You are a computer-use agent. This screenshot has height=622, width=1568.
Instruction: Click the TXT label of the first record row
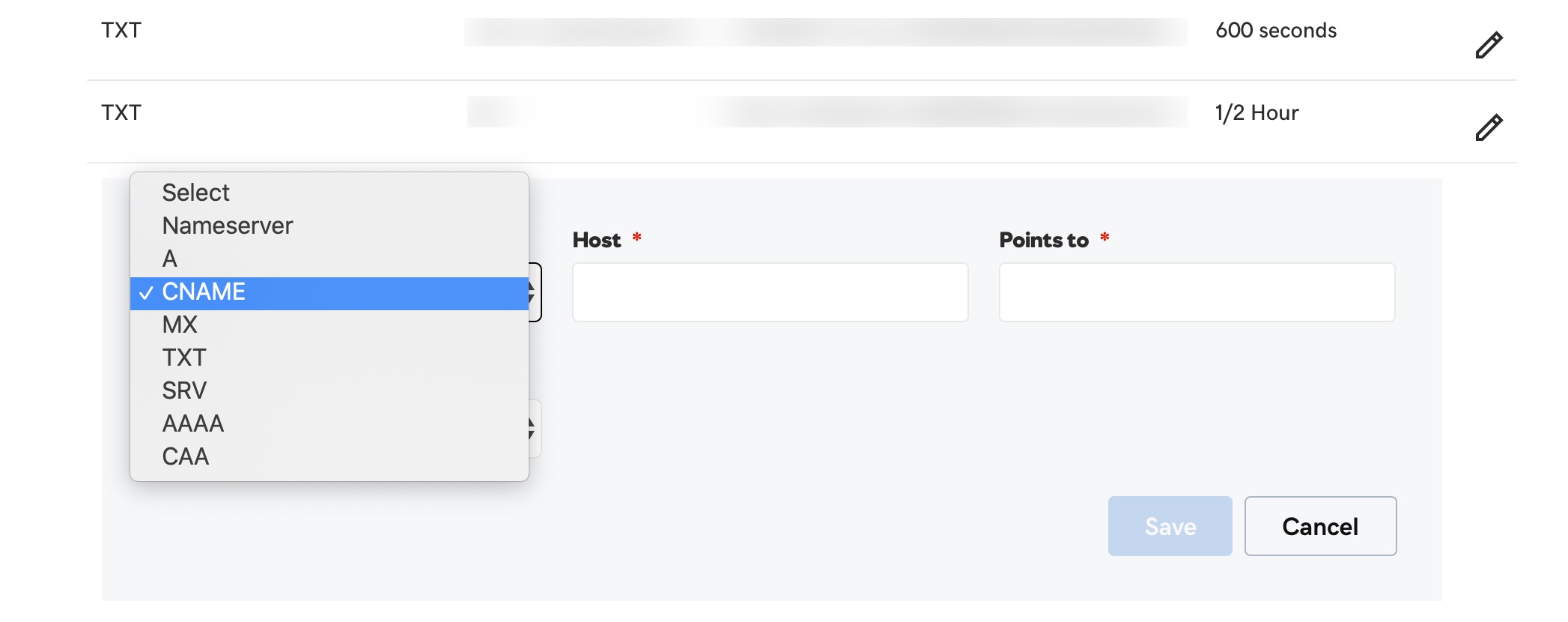(121, 31)
